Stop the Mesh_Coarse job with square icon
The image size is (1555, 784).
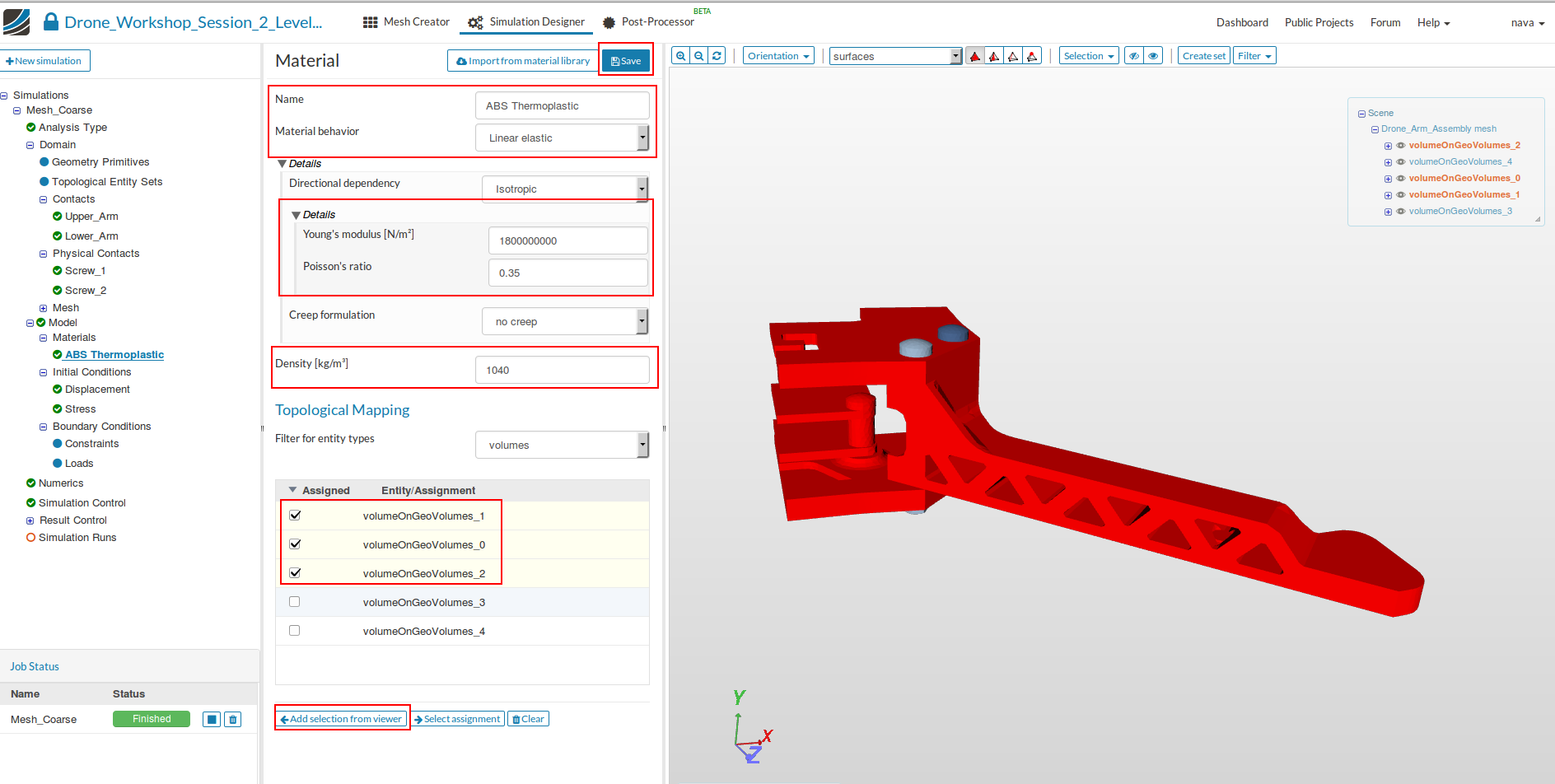(x=212, y=720)
